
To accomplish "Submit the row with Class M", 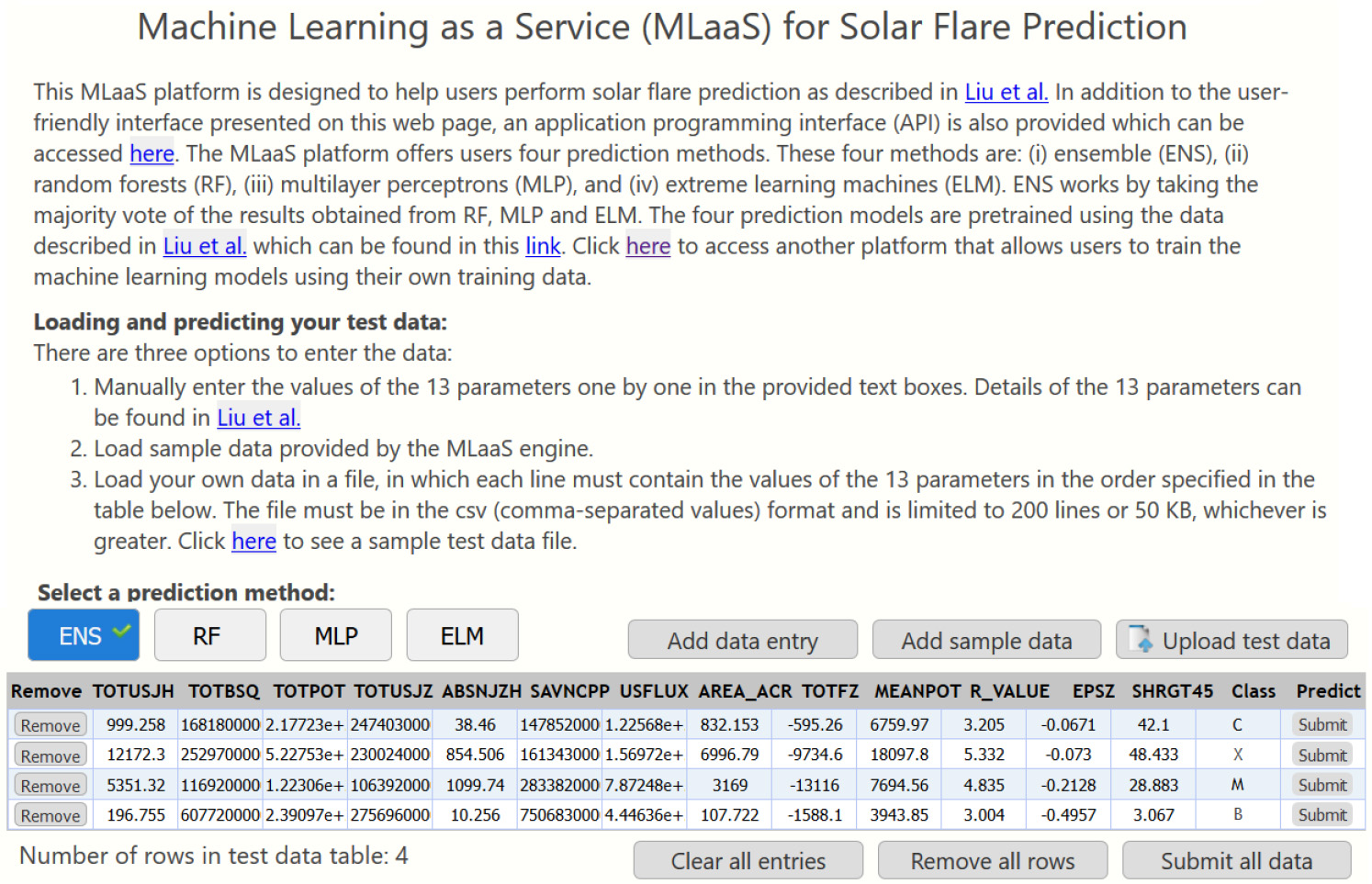I will [1321, 785].
